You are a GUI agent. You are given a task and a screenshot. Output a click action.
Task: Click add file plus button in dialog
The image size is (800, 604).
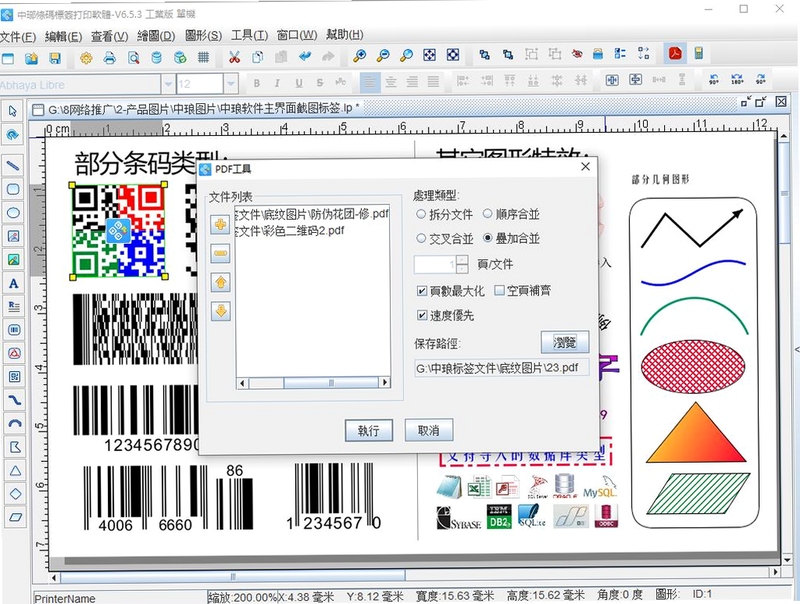point(220,224)
